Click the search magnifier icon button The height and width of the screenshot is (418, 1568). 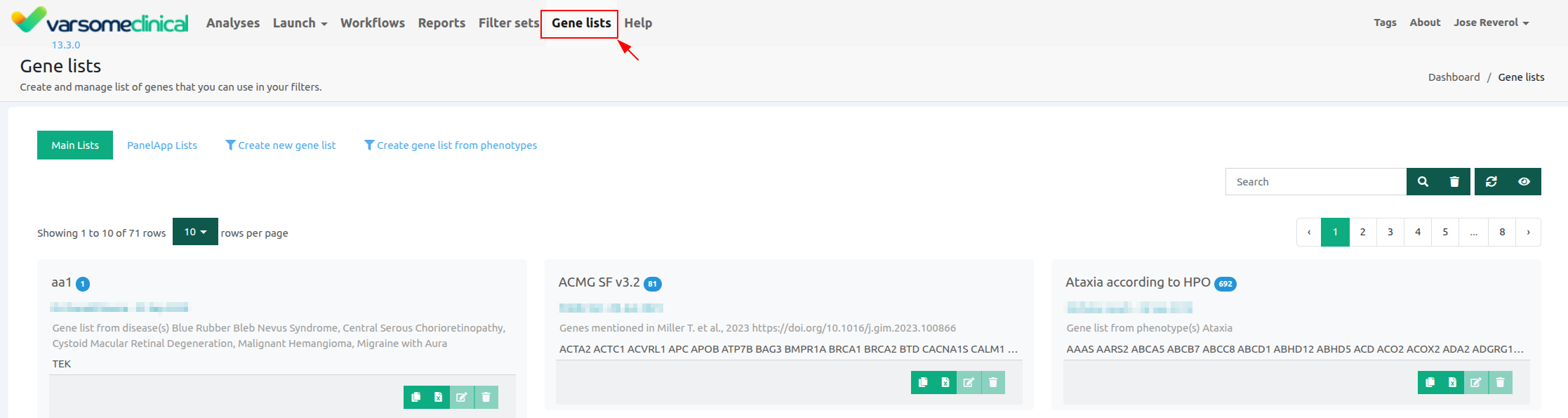click(1423, 181)
